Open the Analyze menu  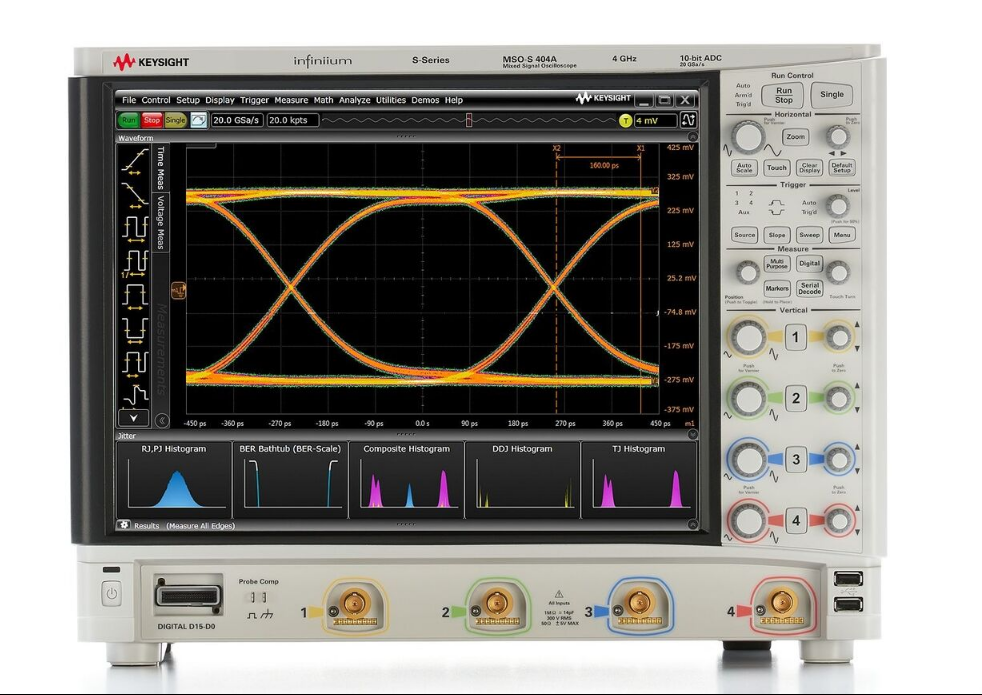[x=354, y=100]
